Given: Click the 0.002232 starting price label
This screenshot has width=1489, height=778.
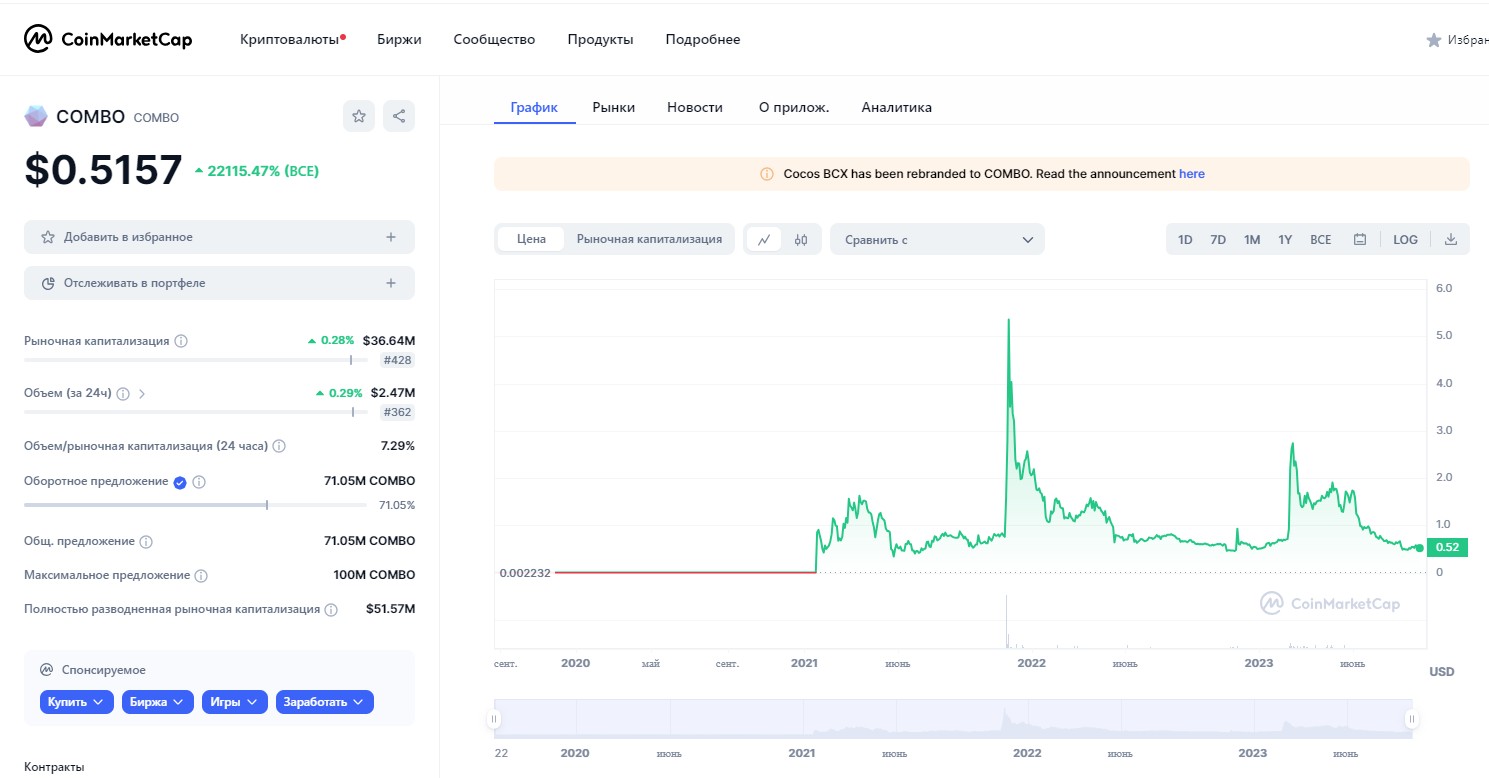Looking at the screenshot, I should coord(525,573).
